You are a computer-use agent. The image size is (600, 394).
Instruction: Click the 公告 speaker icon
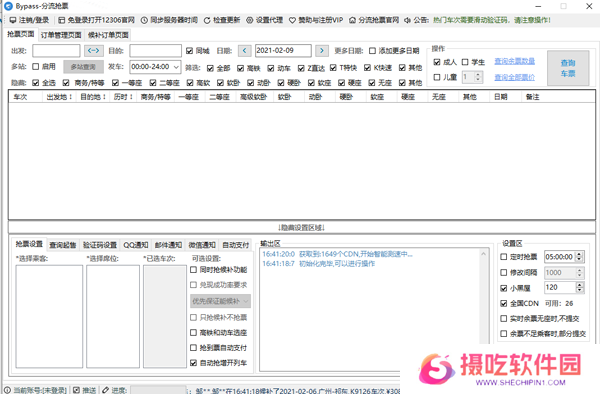click(x=408, y=20)
